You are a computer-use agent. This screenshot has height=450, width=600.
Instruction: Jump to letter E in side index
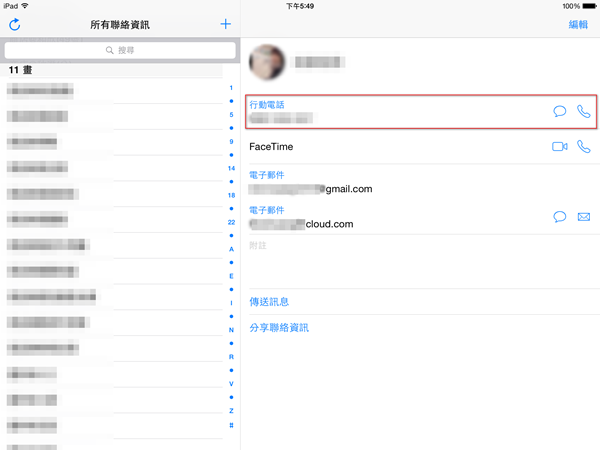click(231, 276)
